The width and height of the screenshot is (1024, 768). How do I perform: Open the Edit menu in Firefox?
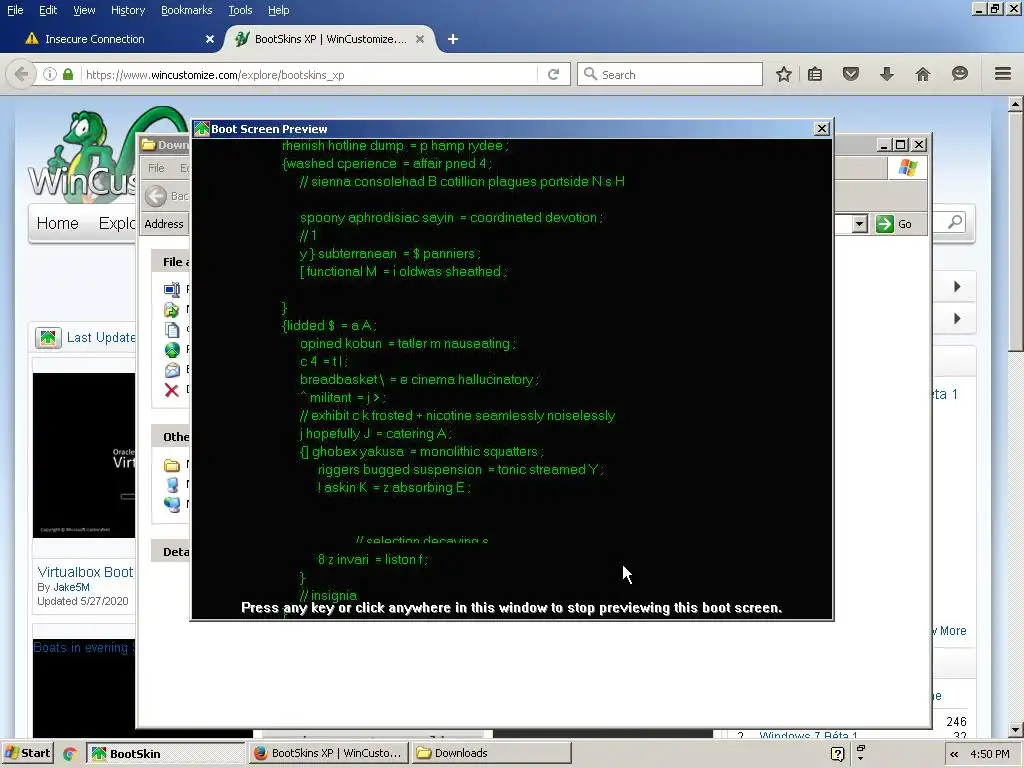click(48, 10)
